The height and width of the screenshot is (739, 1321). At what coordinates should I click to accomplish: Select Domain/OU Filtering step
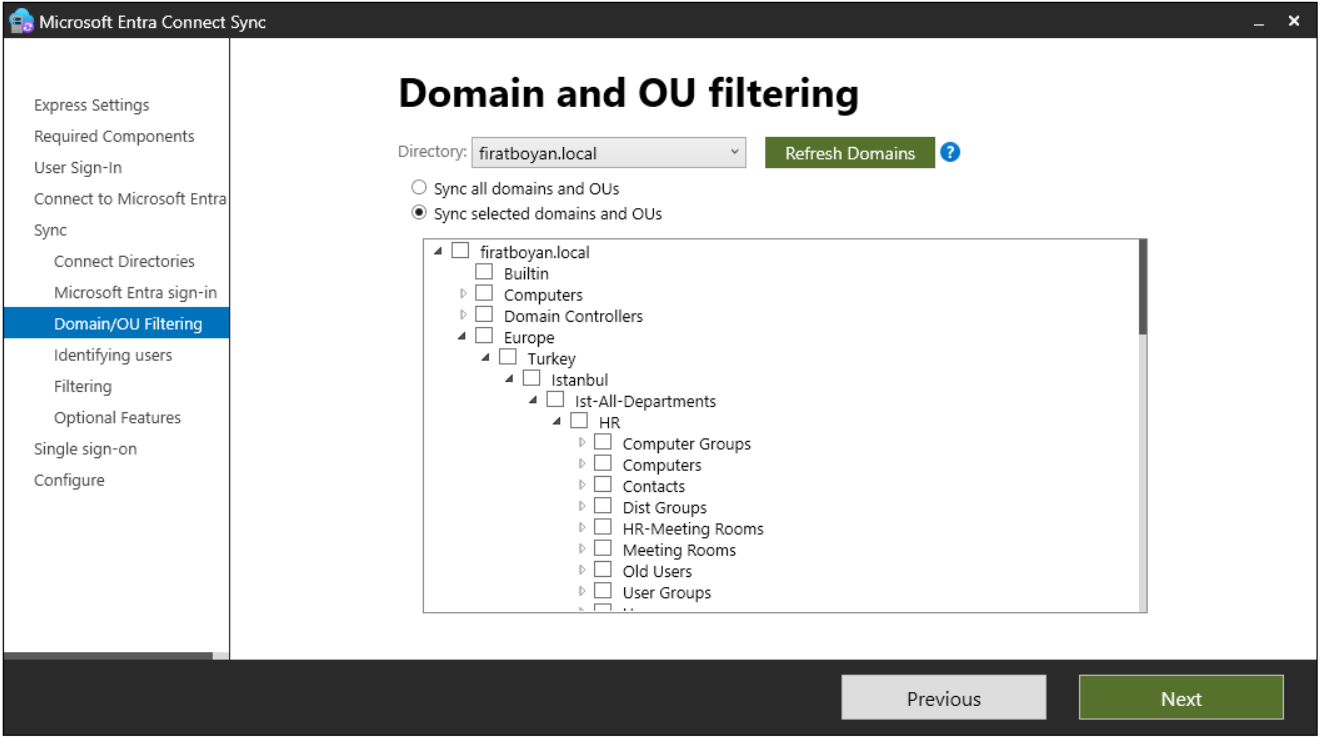click(116, 323)
